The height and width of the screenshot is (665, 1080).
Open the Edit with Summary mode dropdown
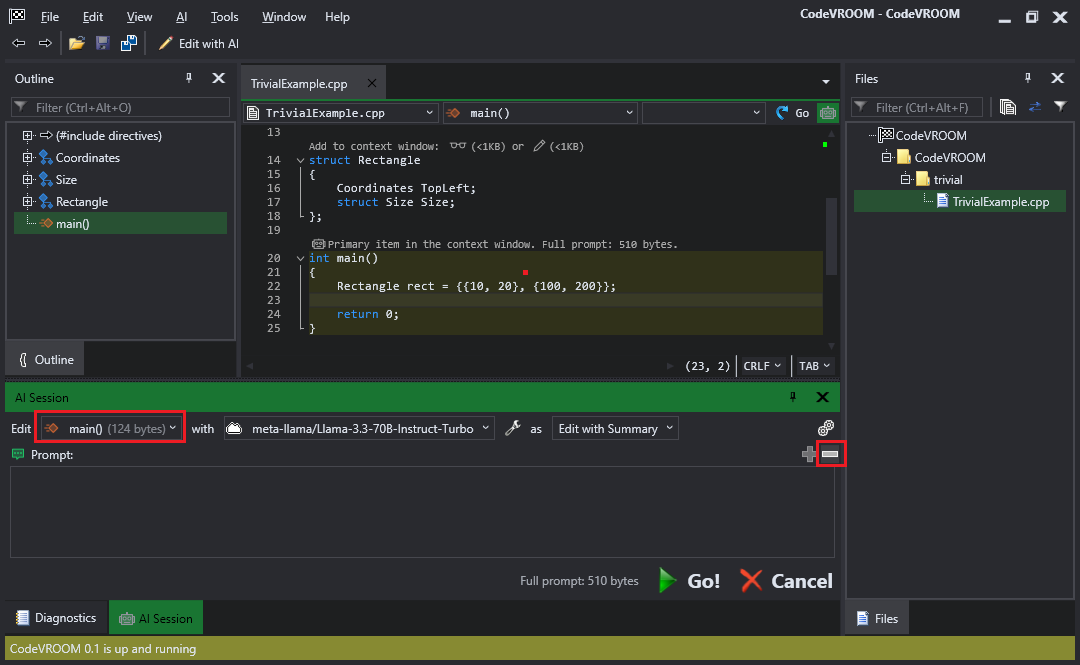[615, 429]
